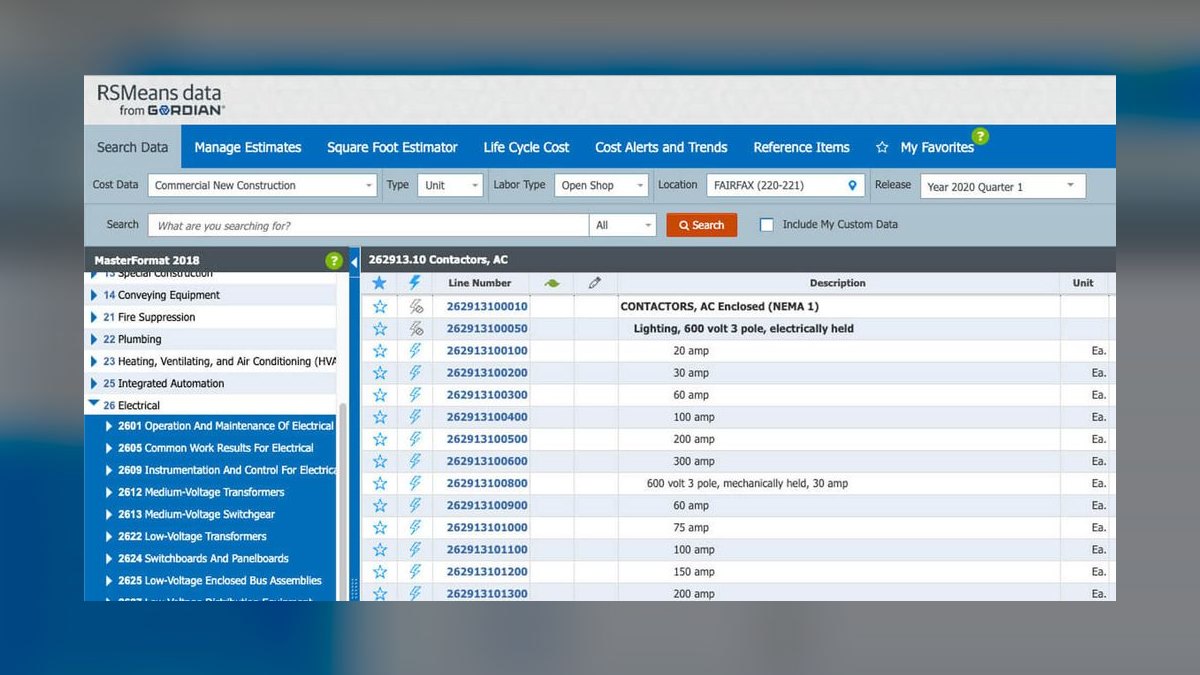Click the lightning bolt column header icon
1200x675 pixels.
pyautogui.click(x=416, y=283)
